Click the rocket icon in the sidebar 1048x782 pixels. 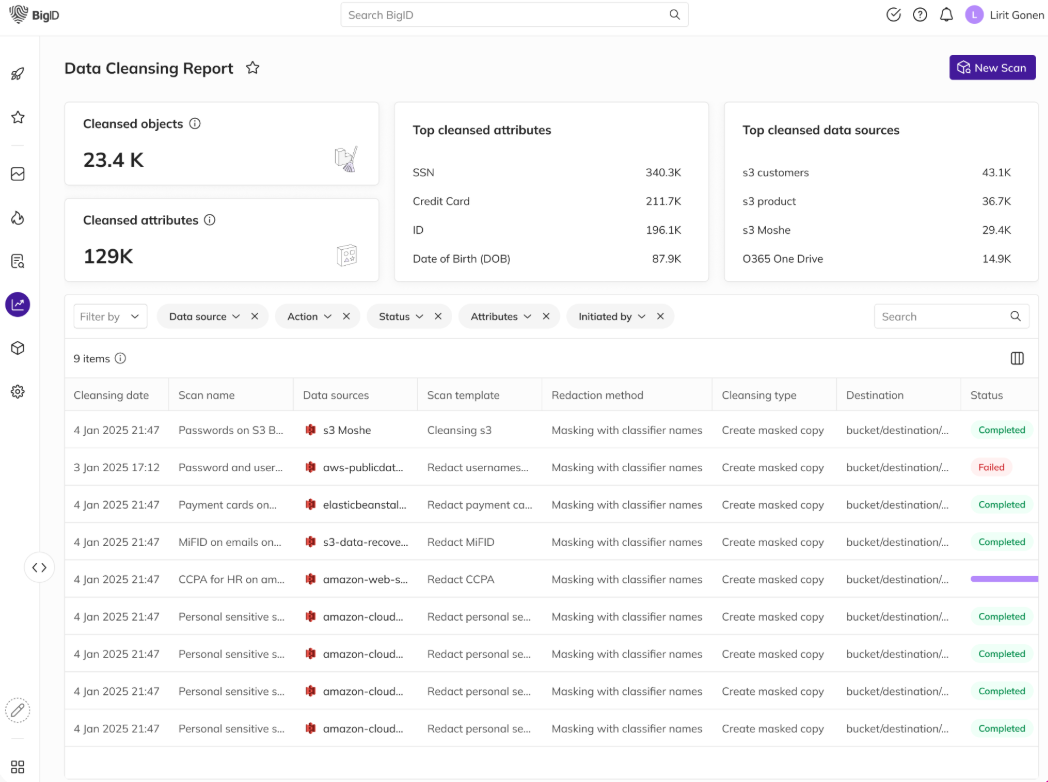coord(17,74)
